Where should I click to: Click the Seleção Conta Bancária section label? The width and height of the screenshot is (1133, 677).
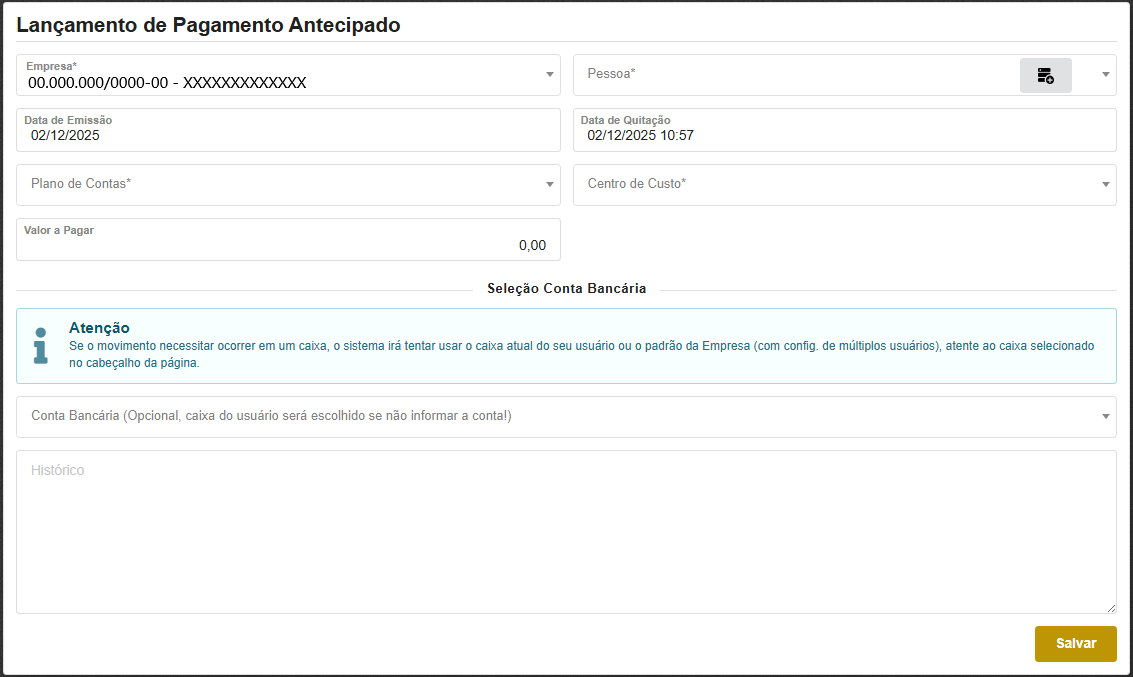coord(566,289)
